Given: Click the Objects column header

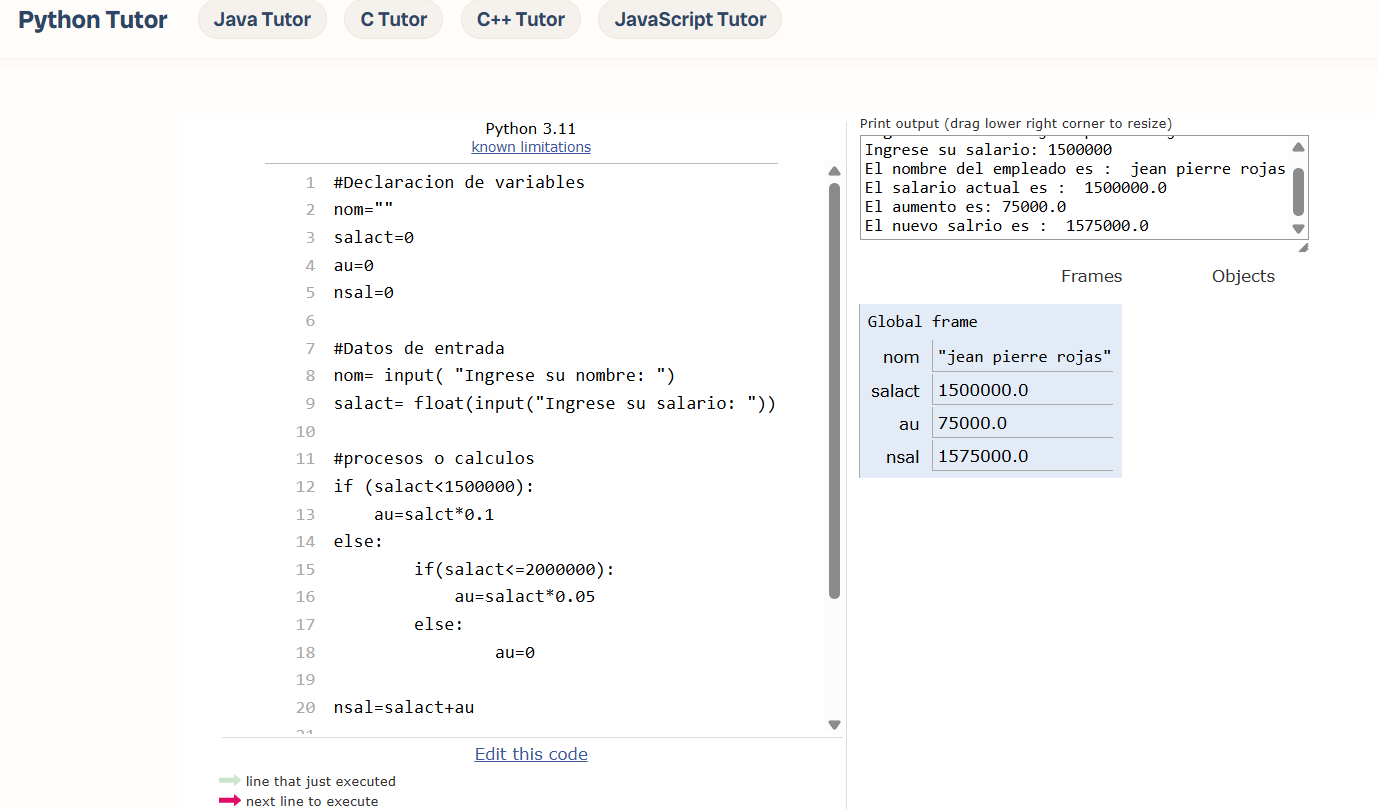Looking at the screenshot, I should 1243,276.
